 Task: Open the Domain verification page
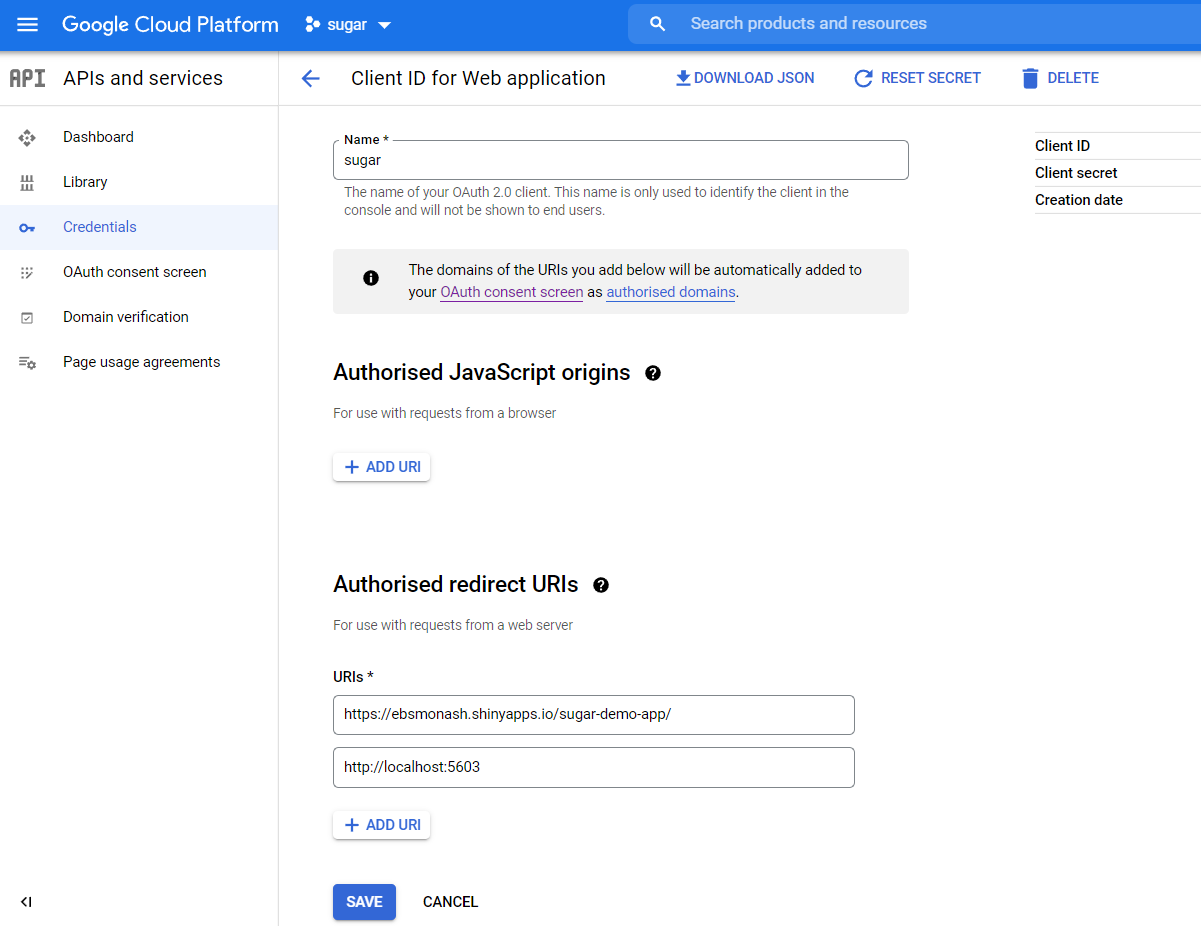[125, 317]
